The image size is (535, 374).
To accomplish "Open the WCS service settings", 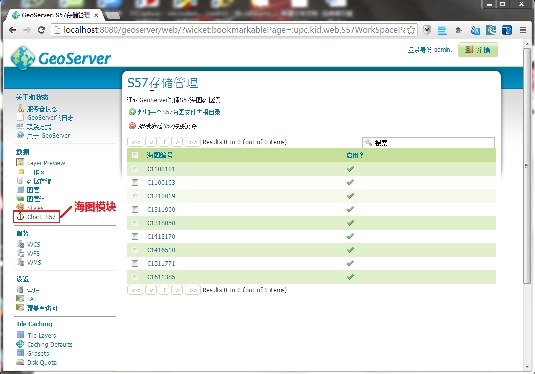I will (33, 244).
